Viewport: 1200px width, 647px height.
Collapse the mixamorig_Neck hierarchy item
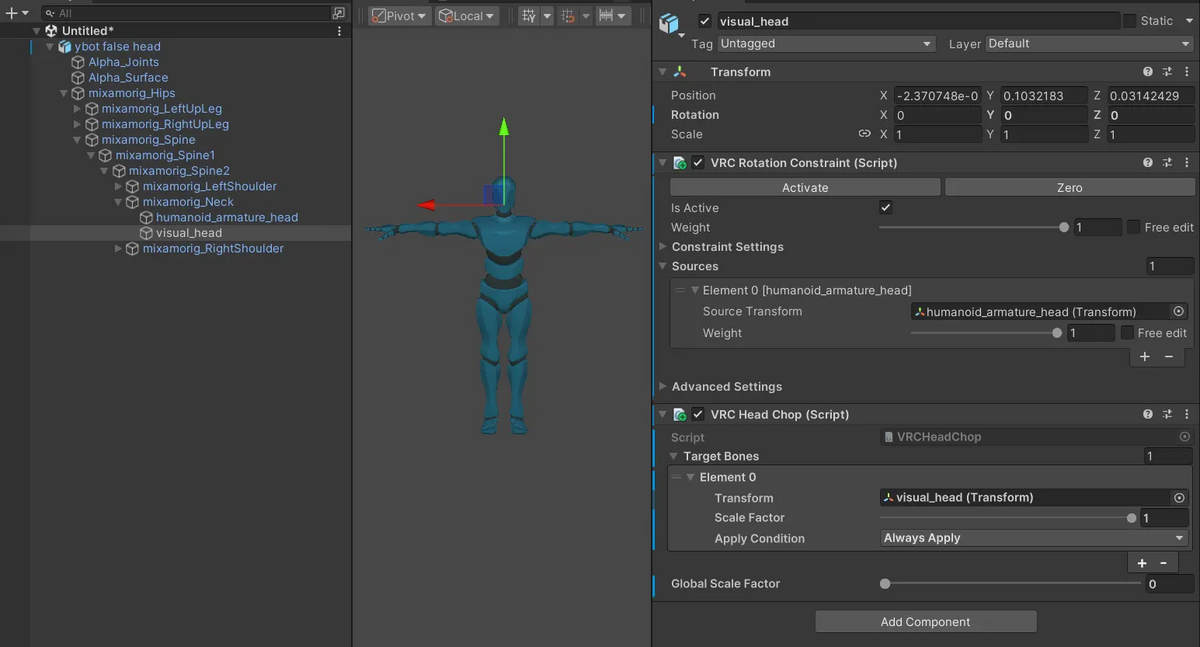pyautogui.click(x=118, y=201)
